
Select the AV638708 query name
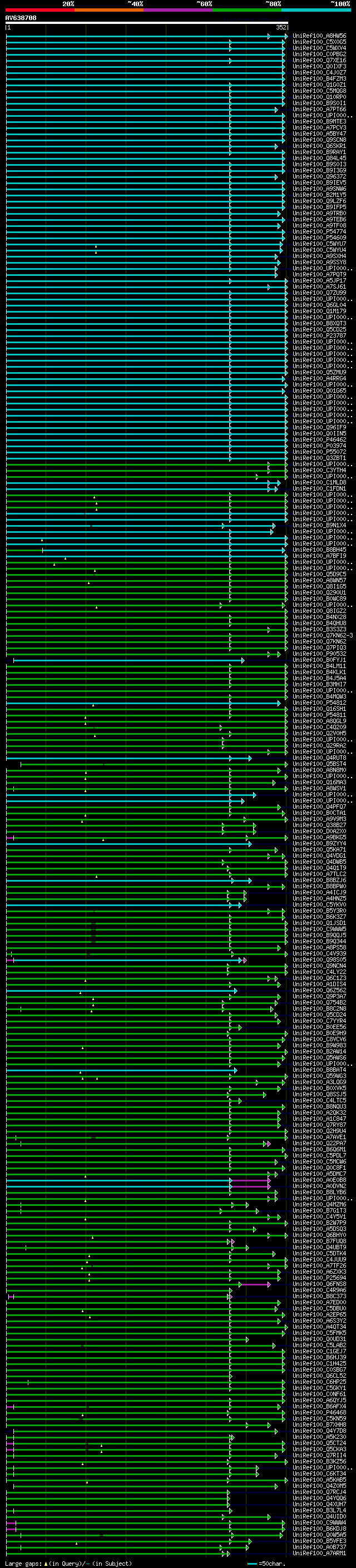coord(21,18)
